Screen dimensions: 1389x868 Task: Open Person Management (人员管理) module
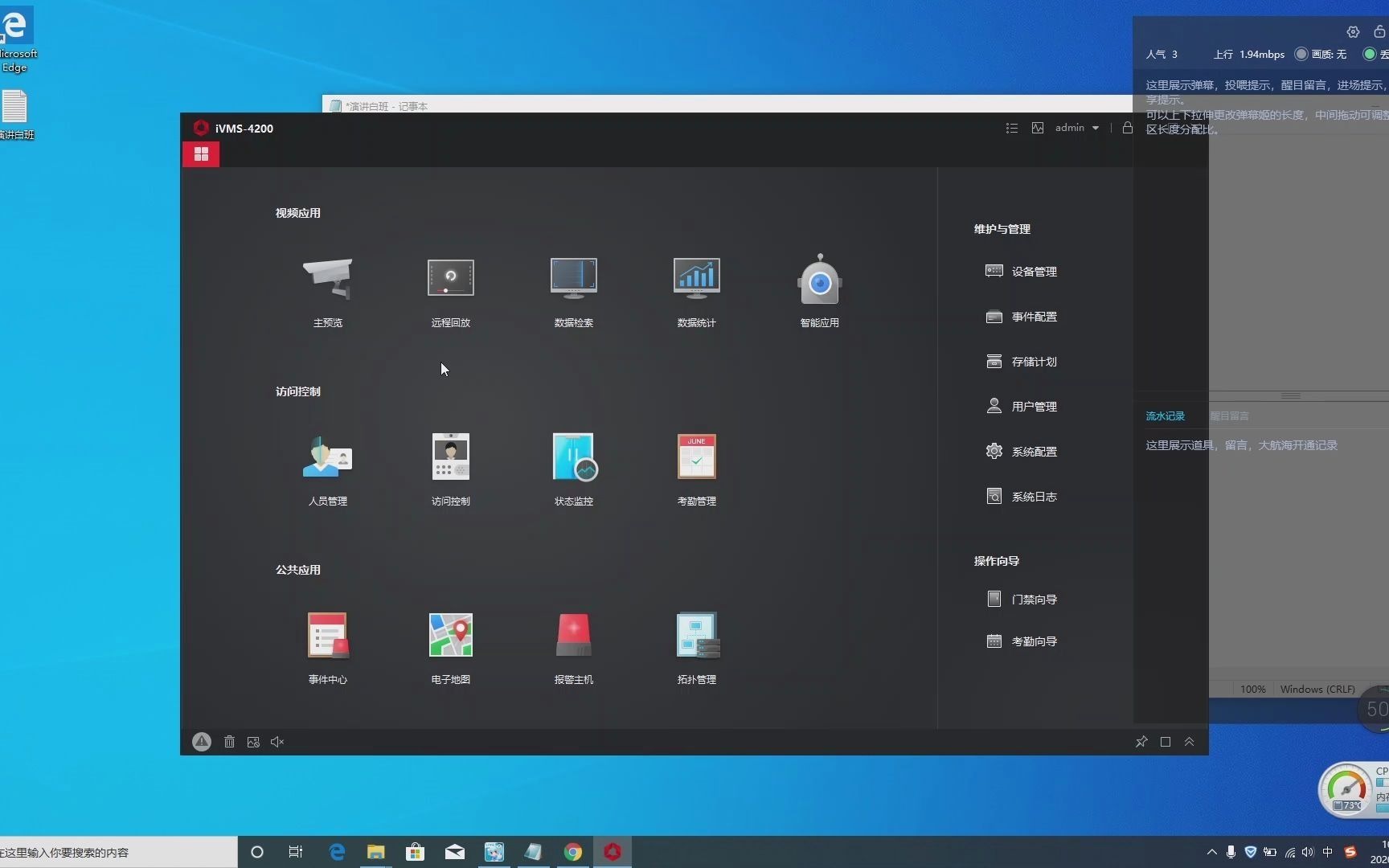(x=327, y=457)
